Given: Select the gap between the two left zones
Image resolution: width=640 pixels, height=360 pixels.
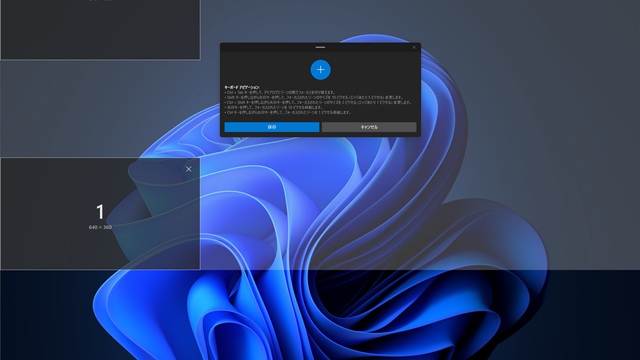Looking at the screenshot, I should coord(100,109).
